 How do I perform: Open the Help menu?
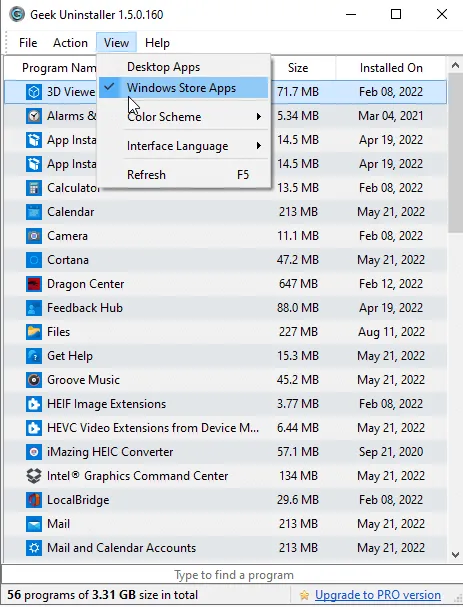click(157, 43)
